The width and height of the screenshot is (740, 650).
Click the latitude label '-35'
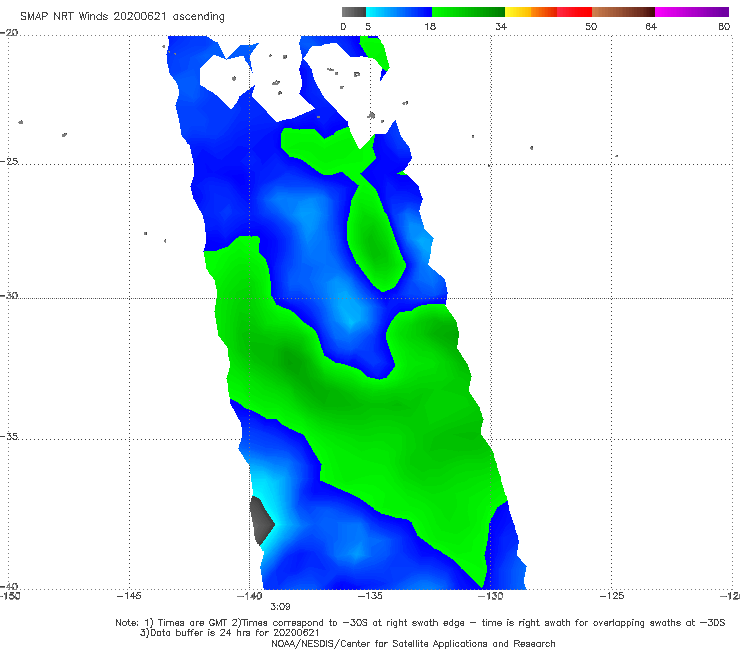(9, 436)
